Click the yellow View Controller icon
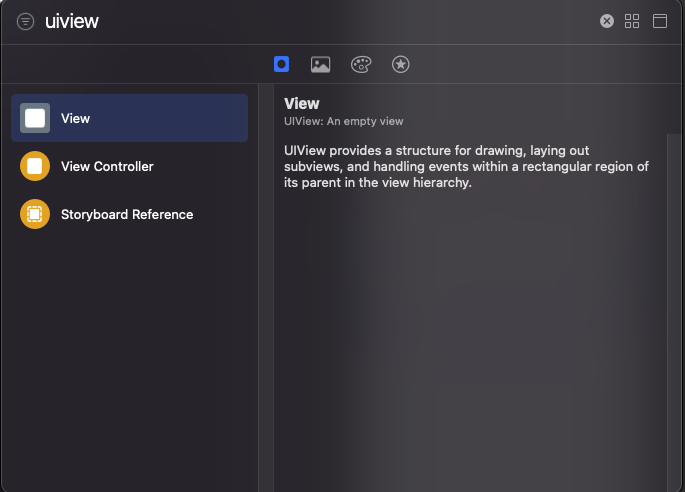The width and height of the screenshot is (685, 492). [x=35, y=166]
